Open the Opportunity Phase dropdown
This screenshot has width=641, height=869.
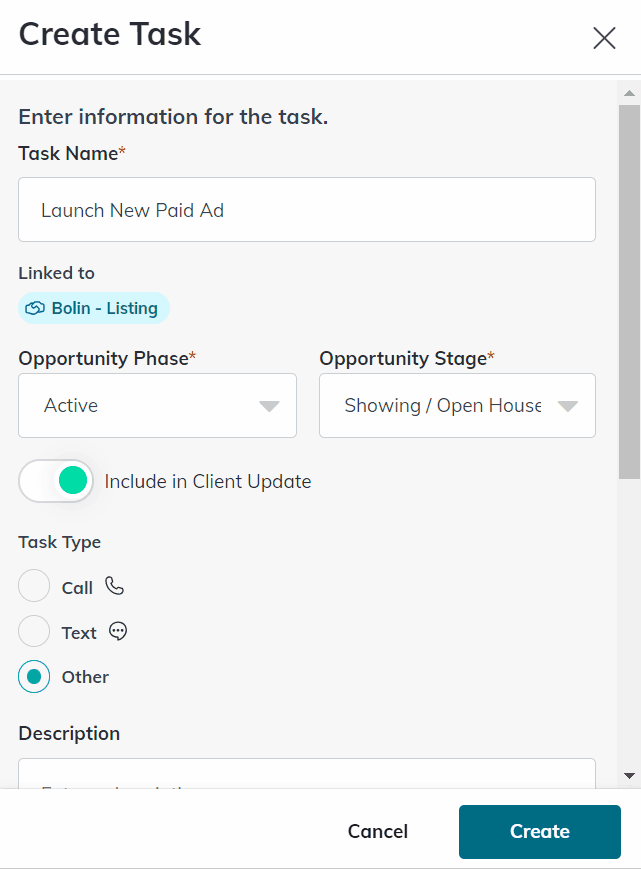pos(157,405)
